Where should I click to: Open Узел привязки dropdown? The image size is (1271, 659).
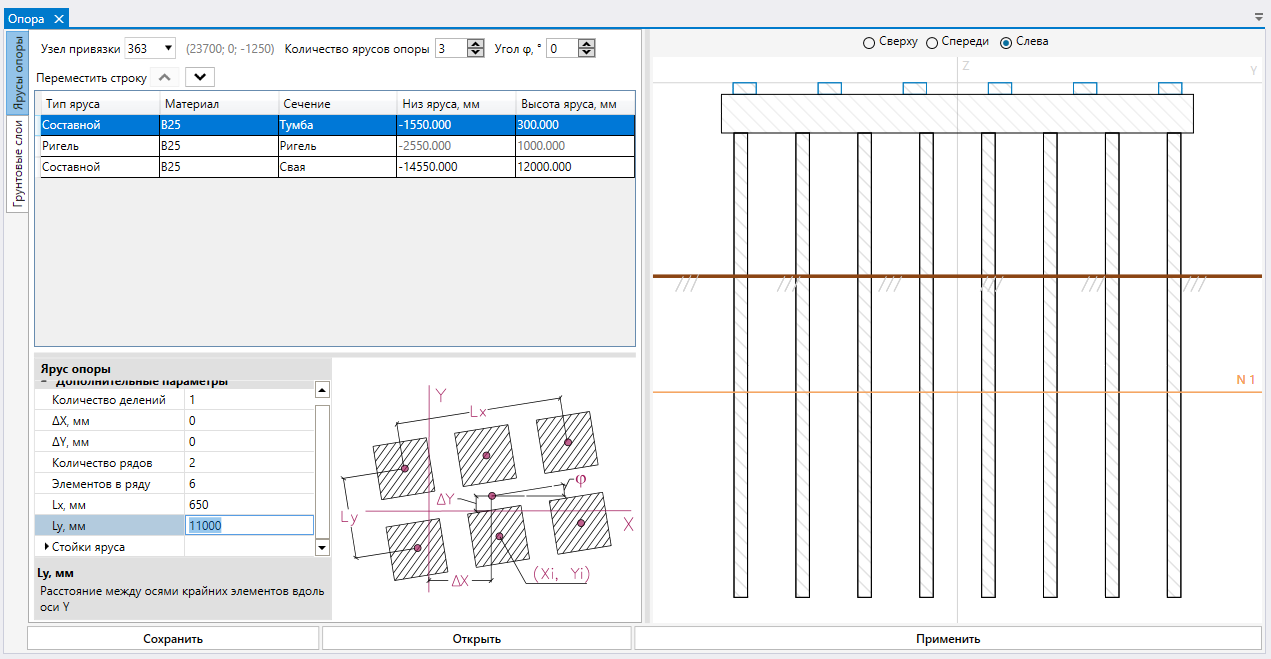point(167,48)
